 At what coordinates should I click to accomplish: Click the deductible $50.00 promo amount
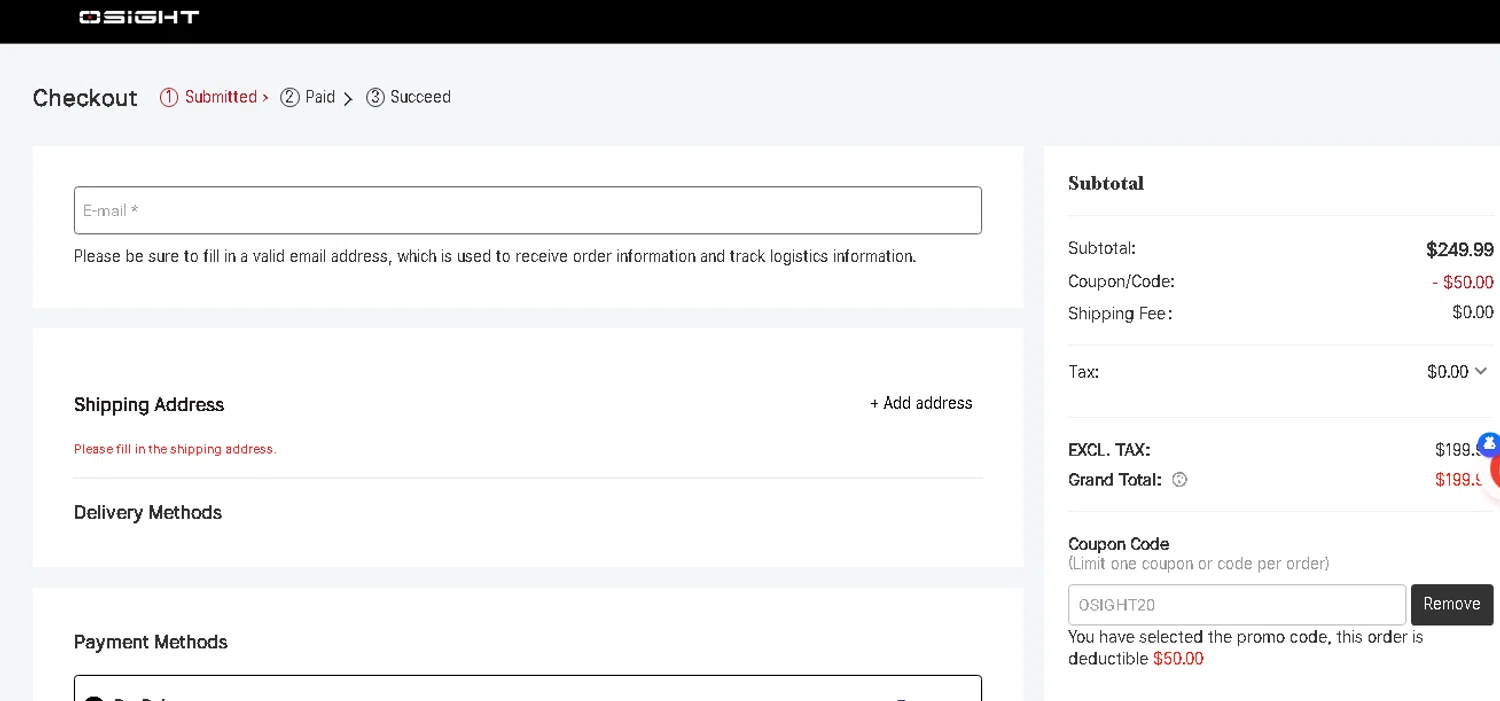1178,659
